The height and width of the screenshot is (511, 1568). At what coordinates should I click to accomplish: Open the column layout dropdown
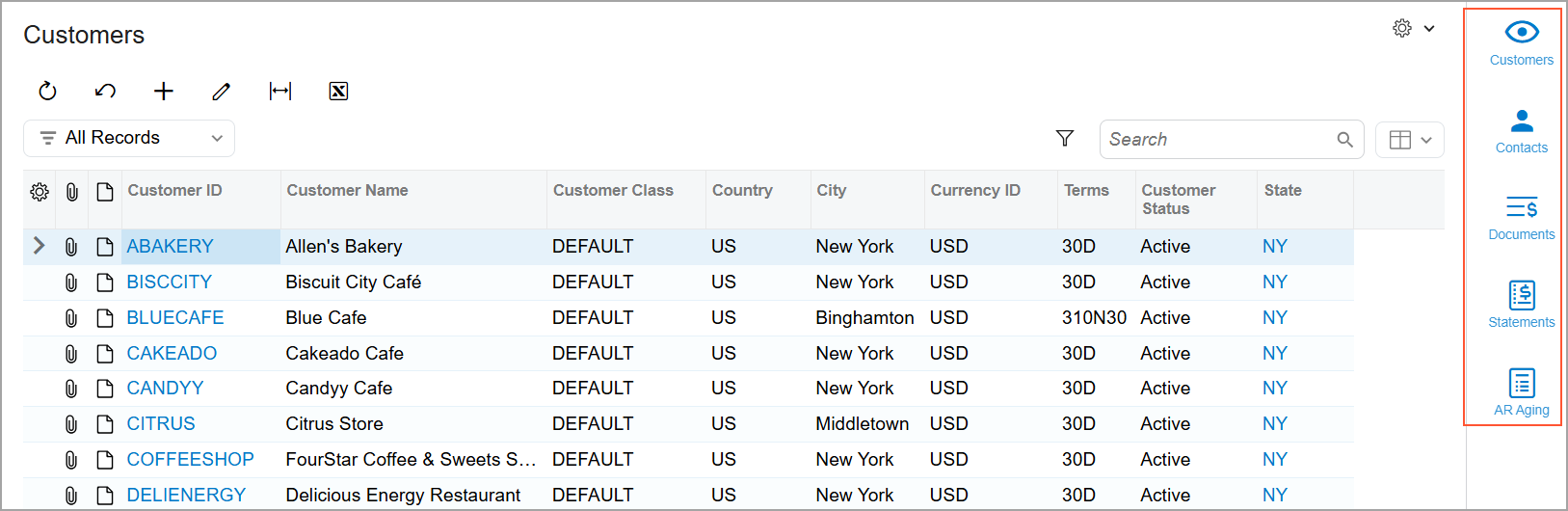click(x=1410, y=140)
